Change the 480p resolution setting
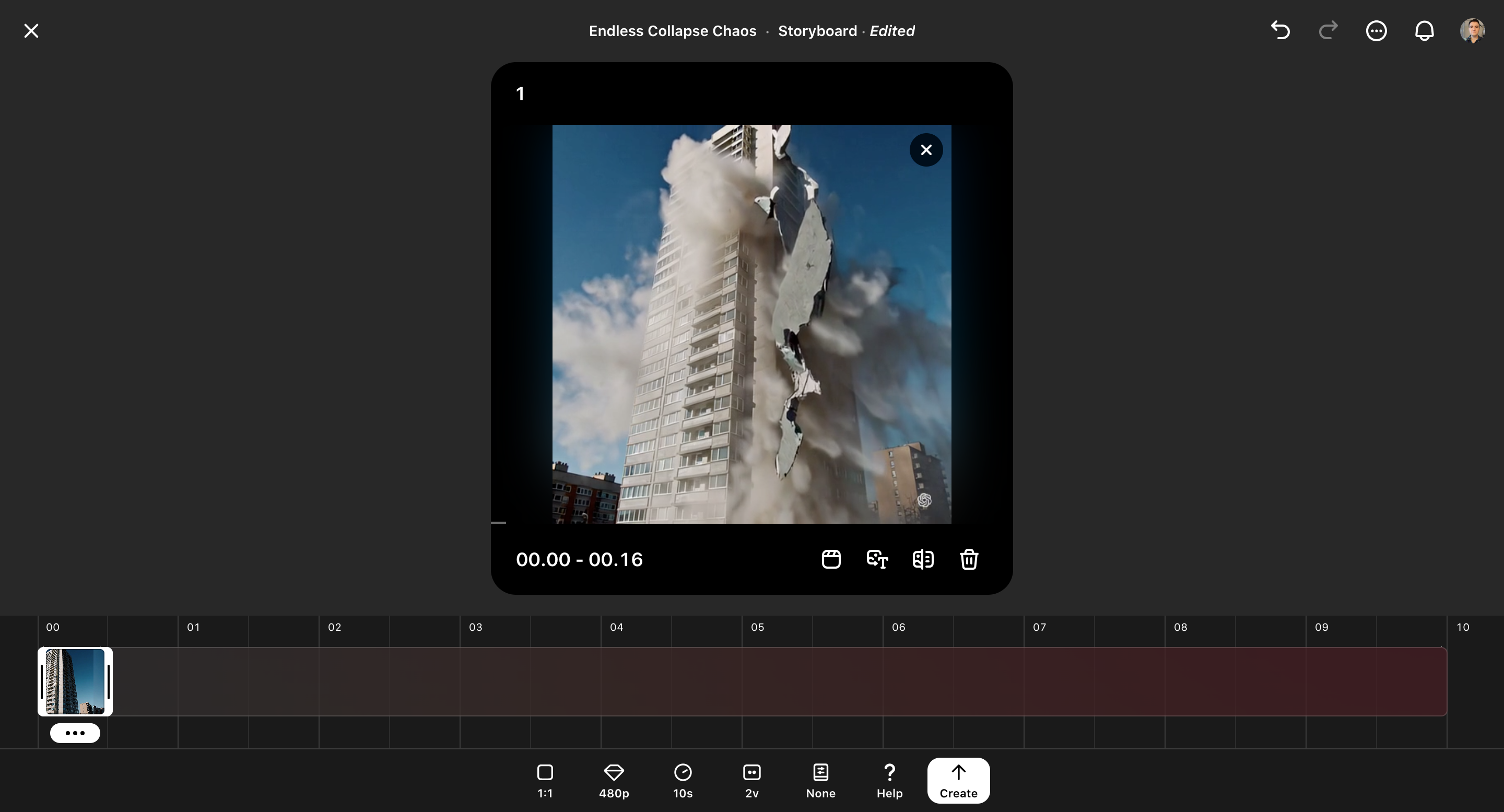This screenshot has width=1504, height=812. (x=614, y=781)
